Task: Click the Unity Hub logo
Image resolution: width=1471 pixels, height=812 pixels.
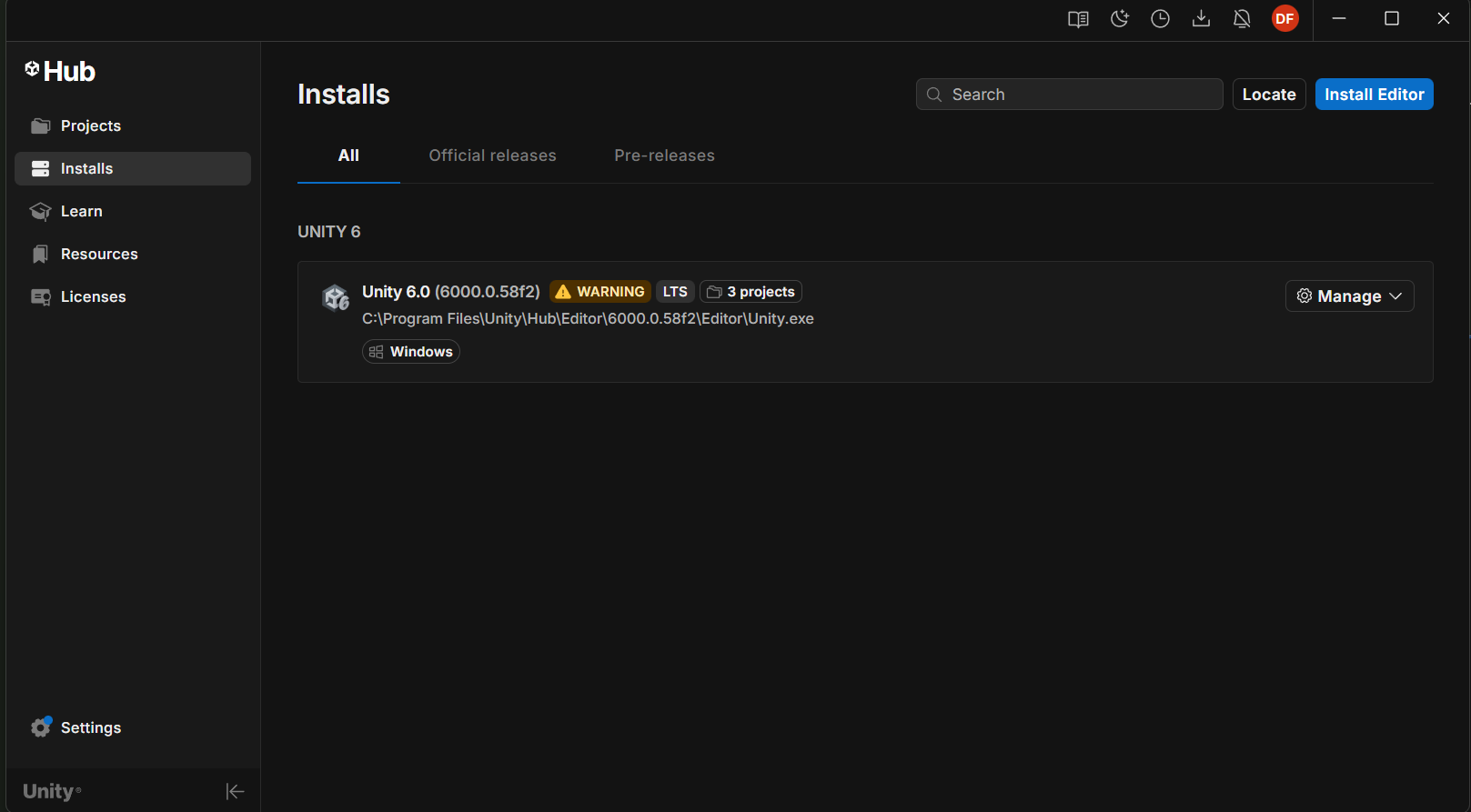Action: [60, 71]
